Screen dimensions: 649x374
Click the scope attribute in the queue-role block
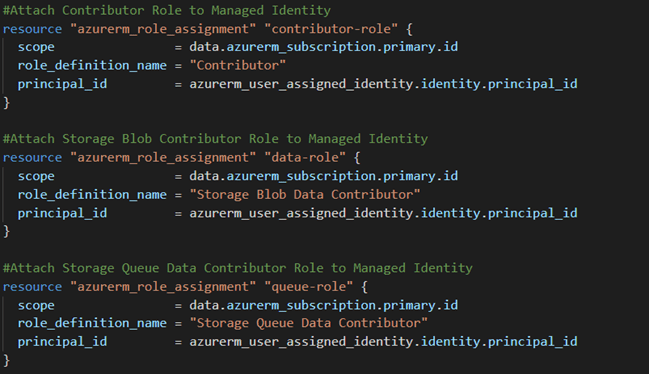(36, 305)
